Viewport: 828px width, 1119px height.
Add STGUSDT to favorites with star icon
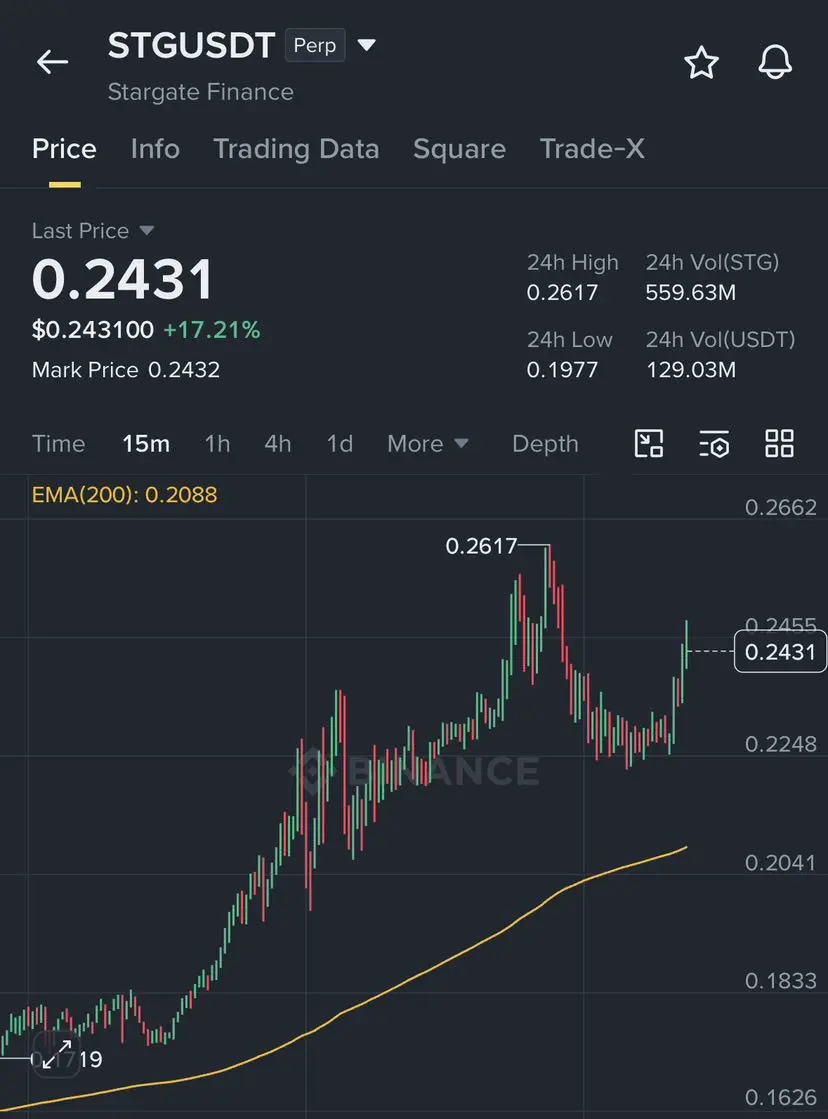coord(701,62)
